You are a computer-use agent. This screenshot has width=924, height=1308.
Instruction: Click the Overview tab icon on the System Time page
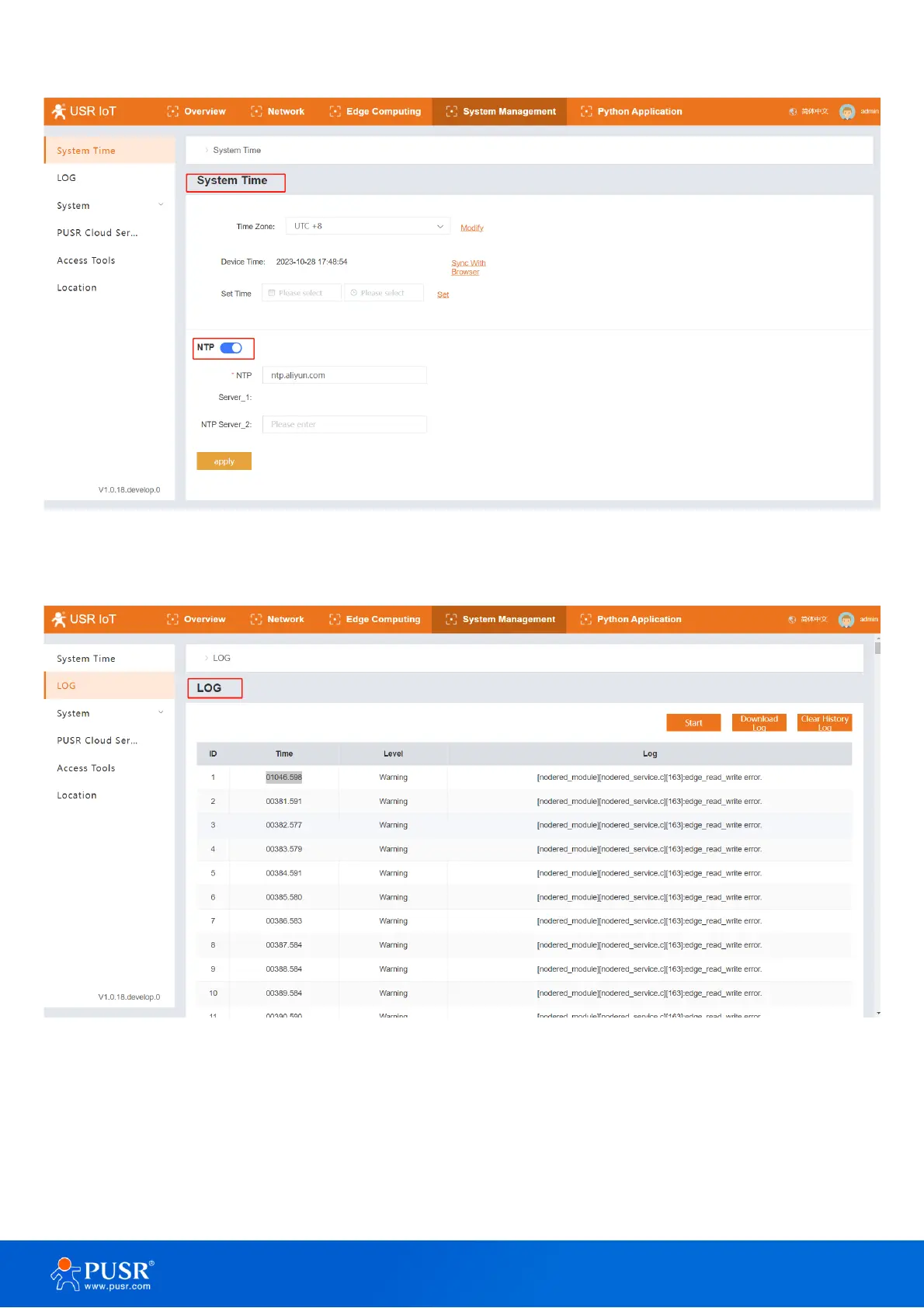point(173,112)
